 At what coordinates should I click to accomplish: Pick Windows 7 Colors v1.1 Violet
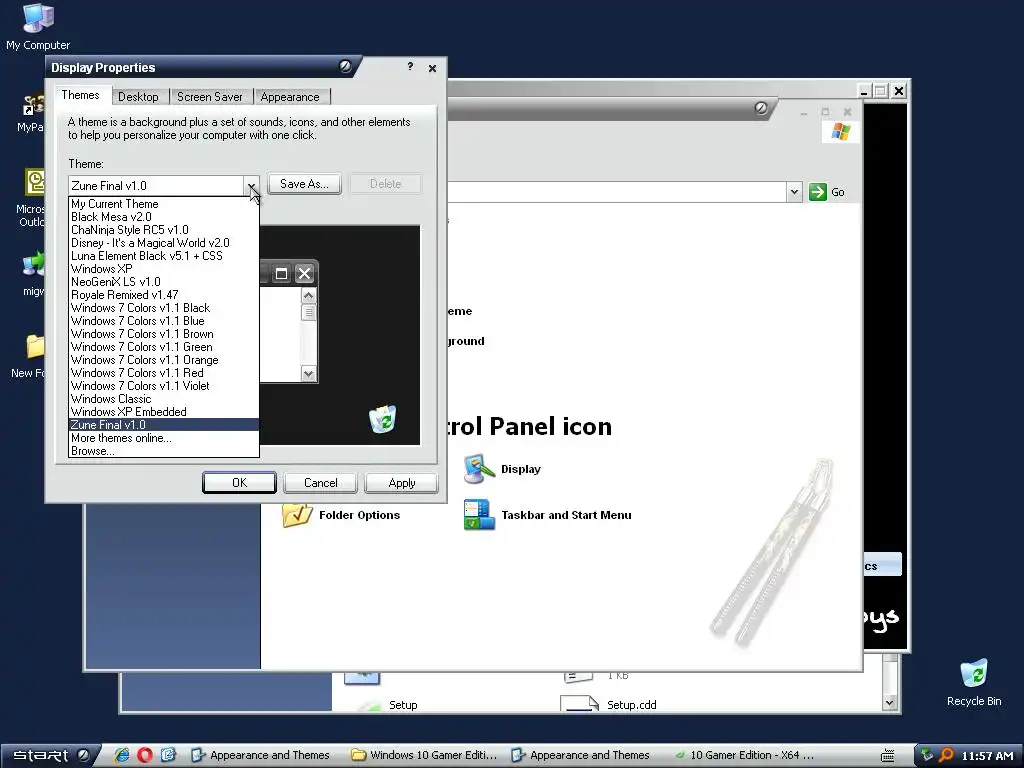tap(164, 386)
